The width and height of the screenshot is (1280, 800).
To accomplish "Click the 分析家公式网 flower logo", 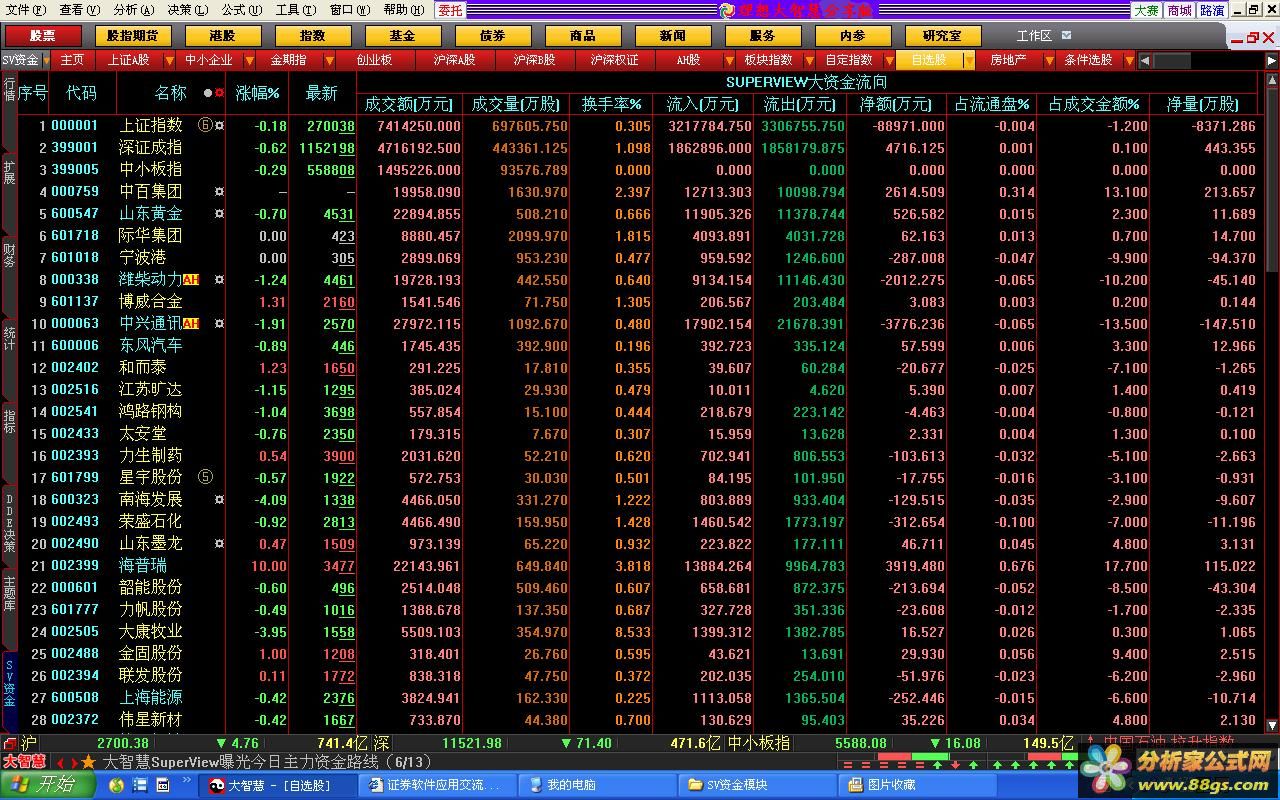I will pyautogui.click(x=1107, y=769).
